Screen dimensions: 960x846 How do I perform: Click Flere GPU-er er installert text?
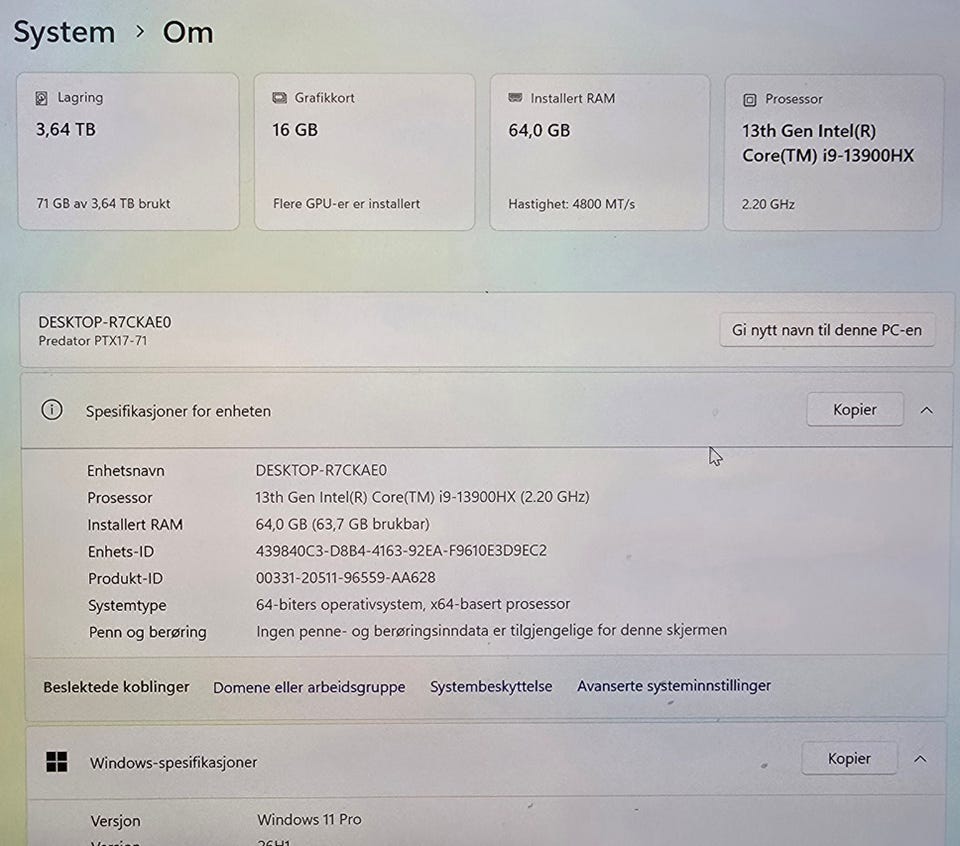point(347,203)
